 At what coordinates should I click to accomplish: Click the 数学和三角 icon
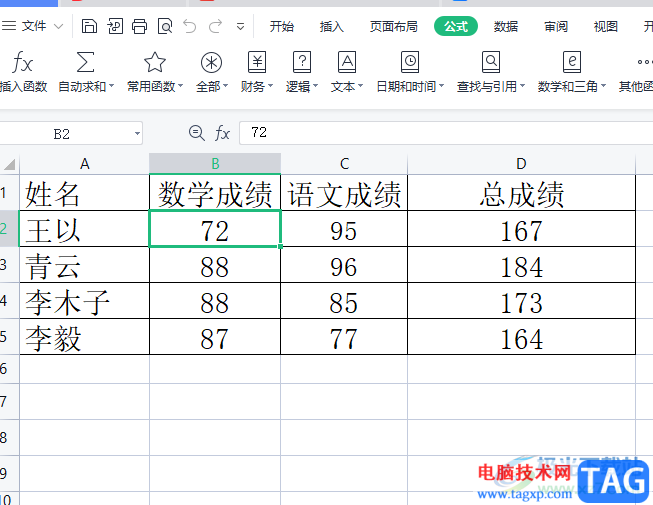(x=572, y=62)
